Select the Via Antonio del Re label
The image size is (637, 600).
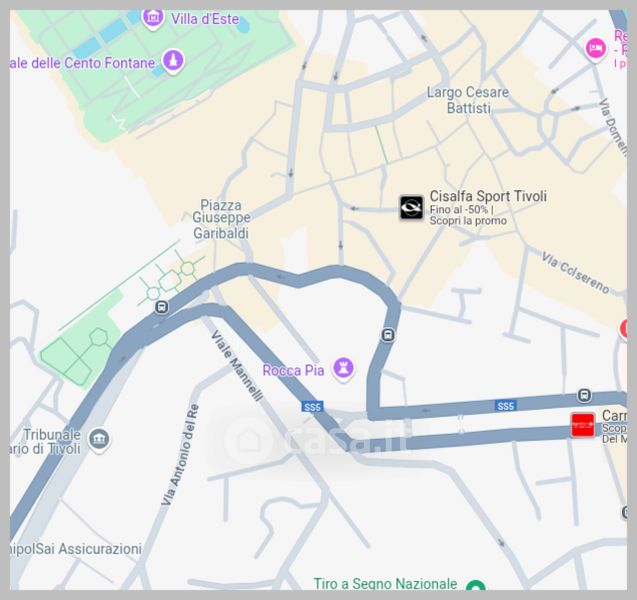180,455
